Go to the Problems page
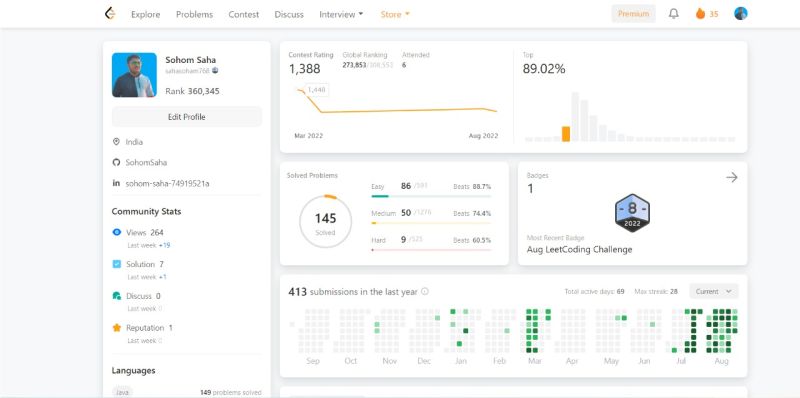The height and width of the screenshot is (398, 800). coord(194,14)
